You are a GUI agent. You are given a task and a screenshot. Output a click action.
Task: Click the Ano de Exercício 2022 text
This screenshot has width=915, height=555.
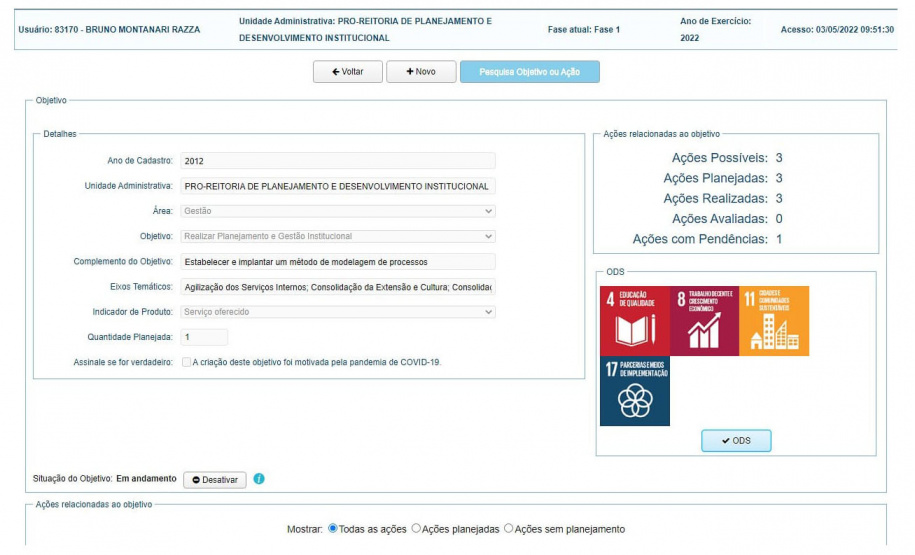(715, 29)
